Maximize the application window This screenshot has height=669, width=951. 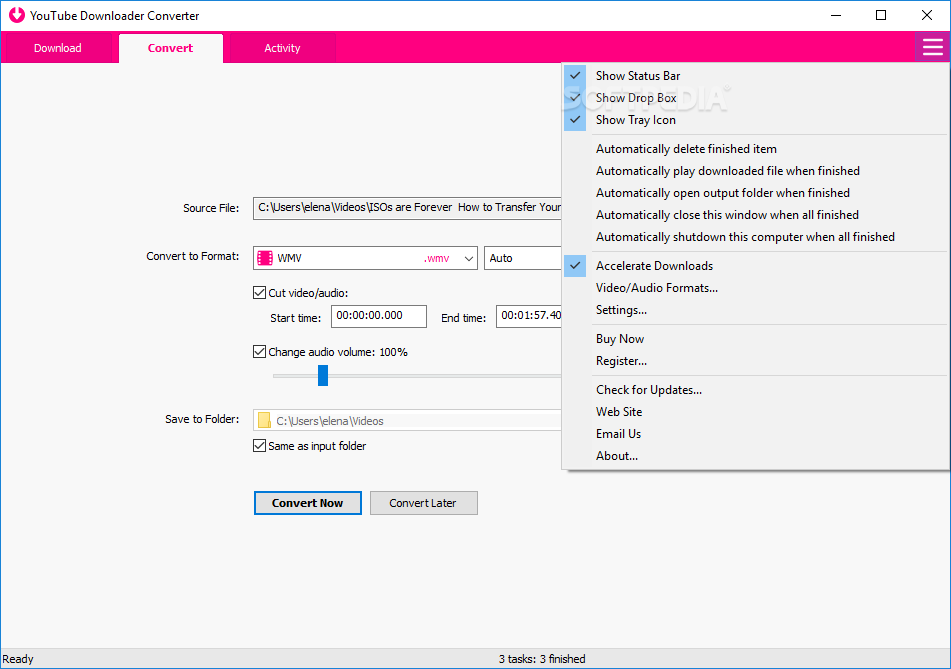881,15
